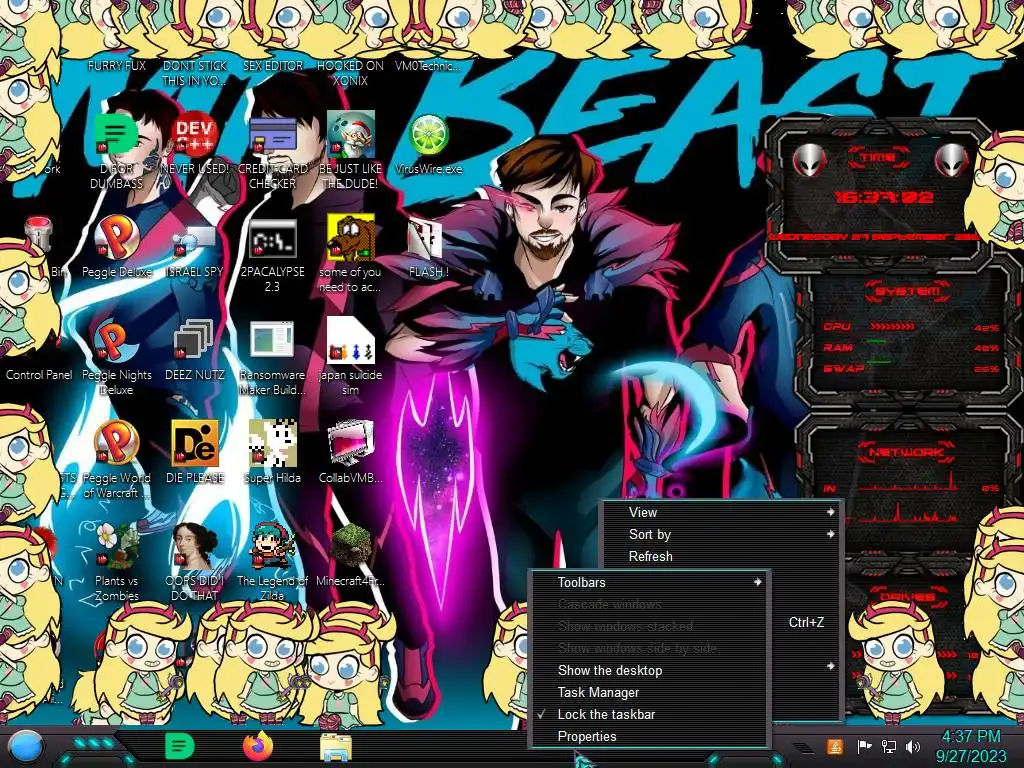Choose Show the desktop

coord(649,671)
